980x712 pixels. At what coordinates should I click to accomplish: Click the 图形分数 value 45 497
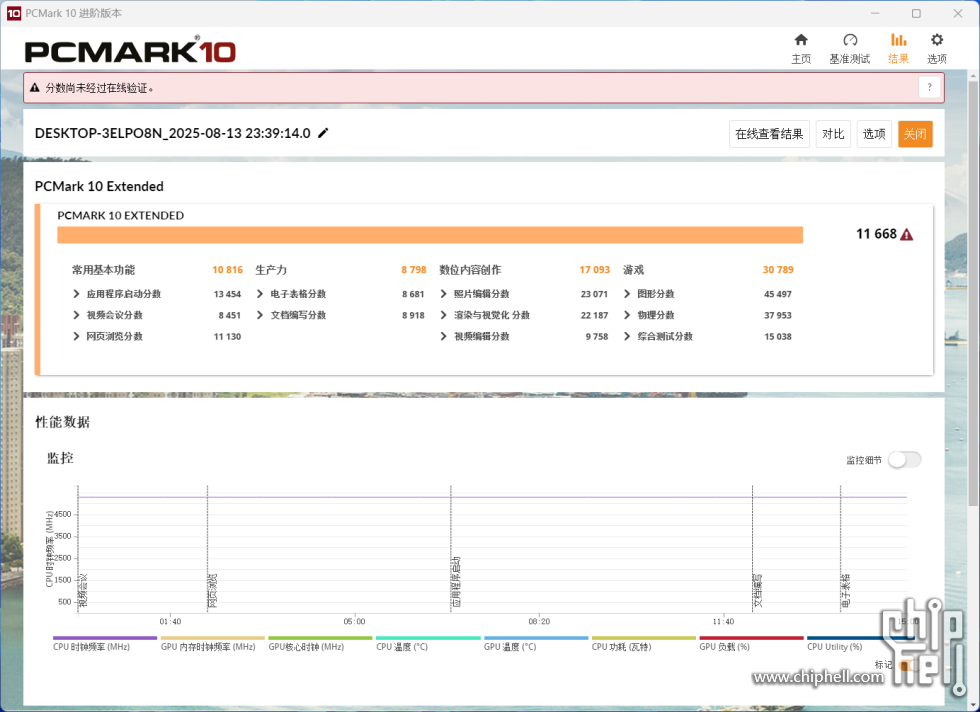tap(778, 294)
